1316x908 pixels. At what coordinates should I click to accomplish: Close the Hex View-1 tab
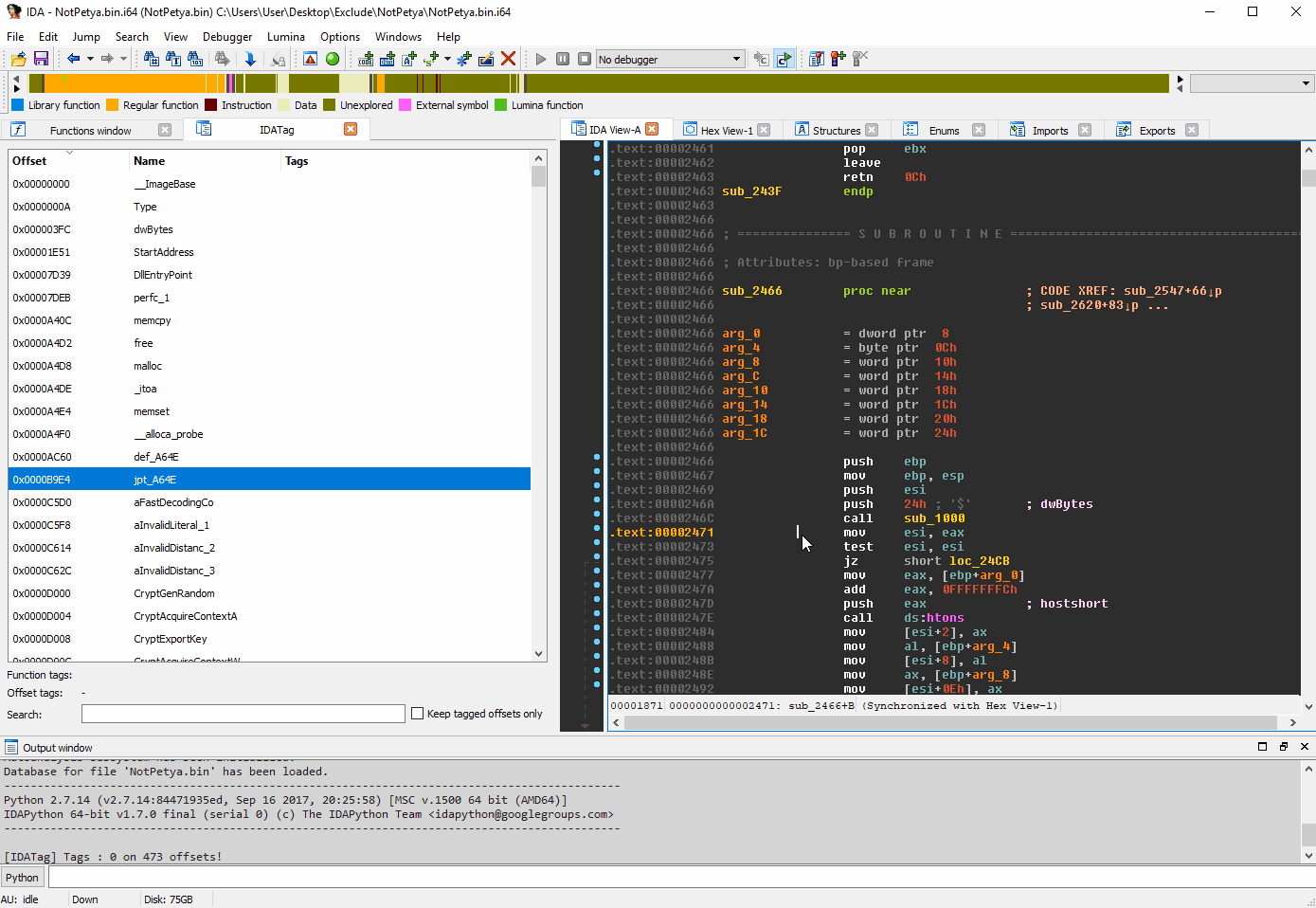[x=764, y=131]
